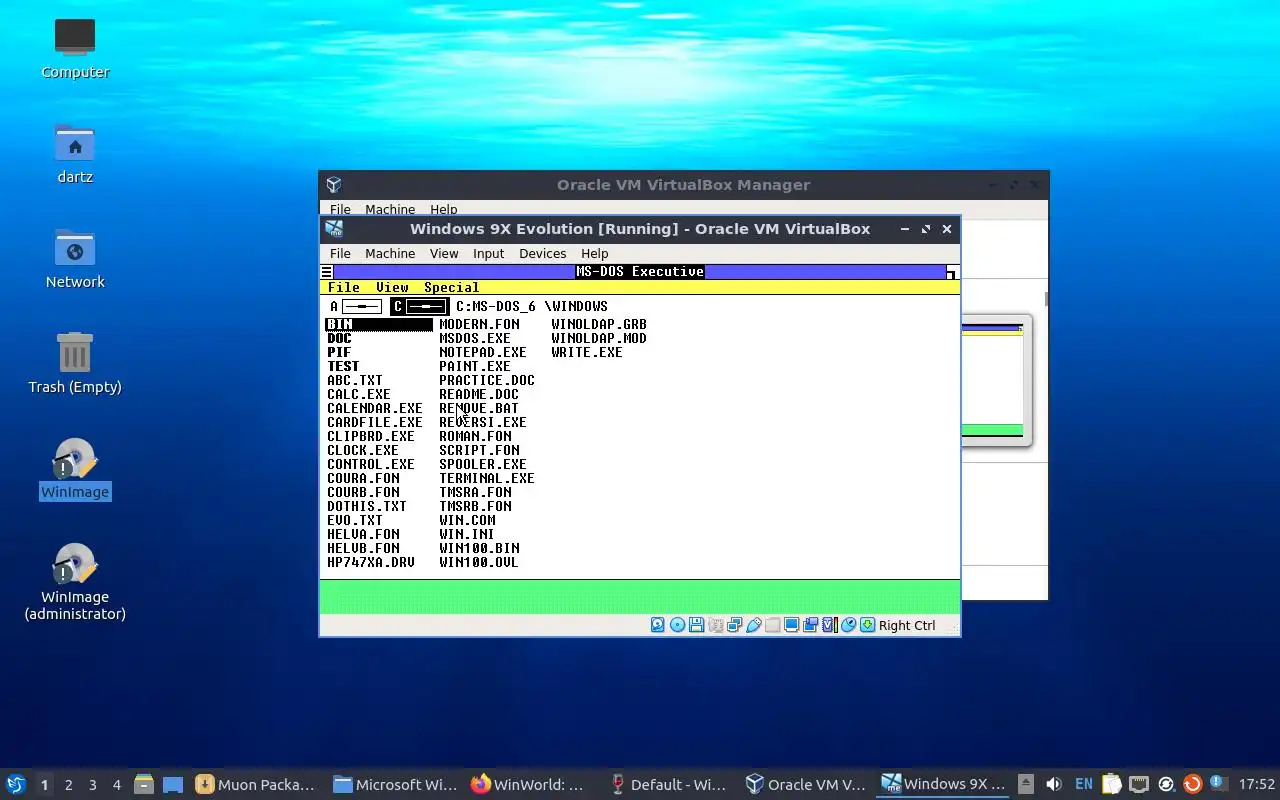Screen dimensions: 1280x800
Task: Select CONTROL.EXE in file list
Action: tap(371, 464)
